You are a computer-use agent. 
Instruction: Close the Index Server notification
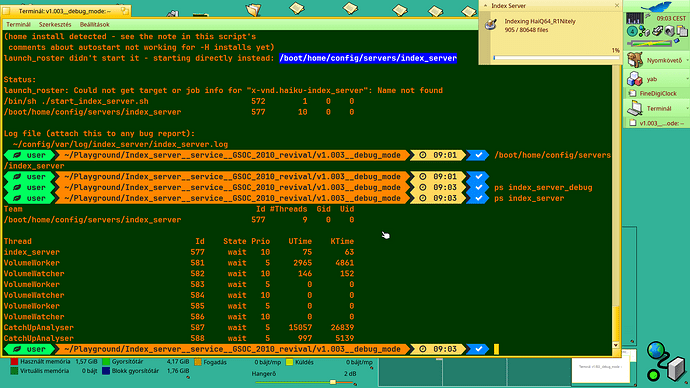(x=617, y=5)
